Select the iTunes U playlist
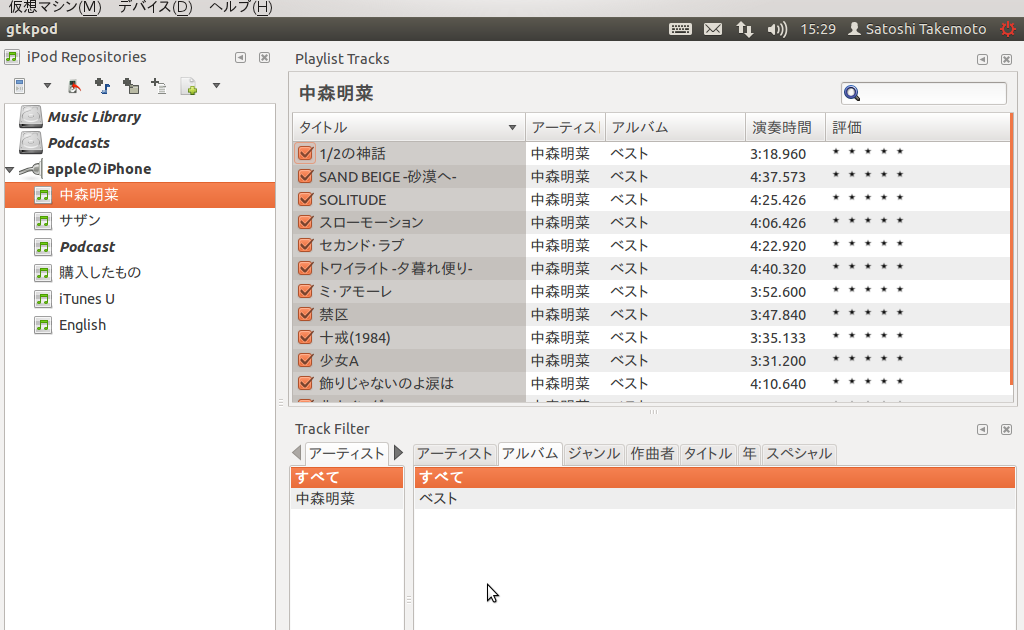Viewport: 1024px width, 630px height. [87, 299]
